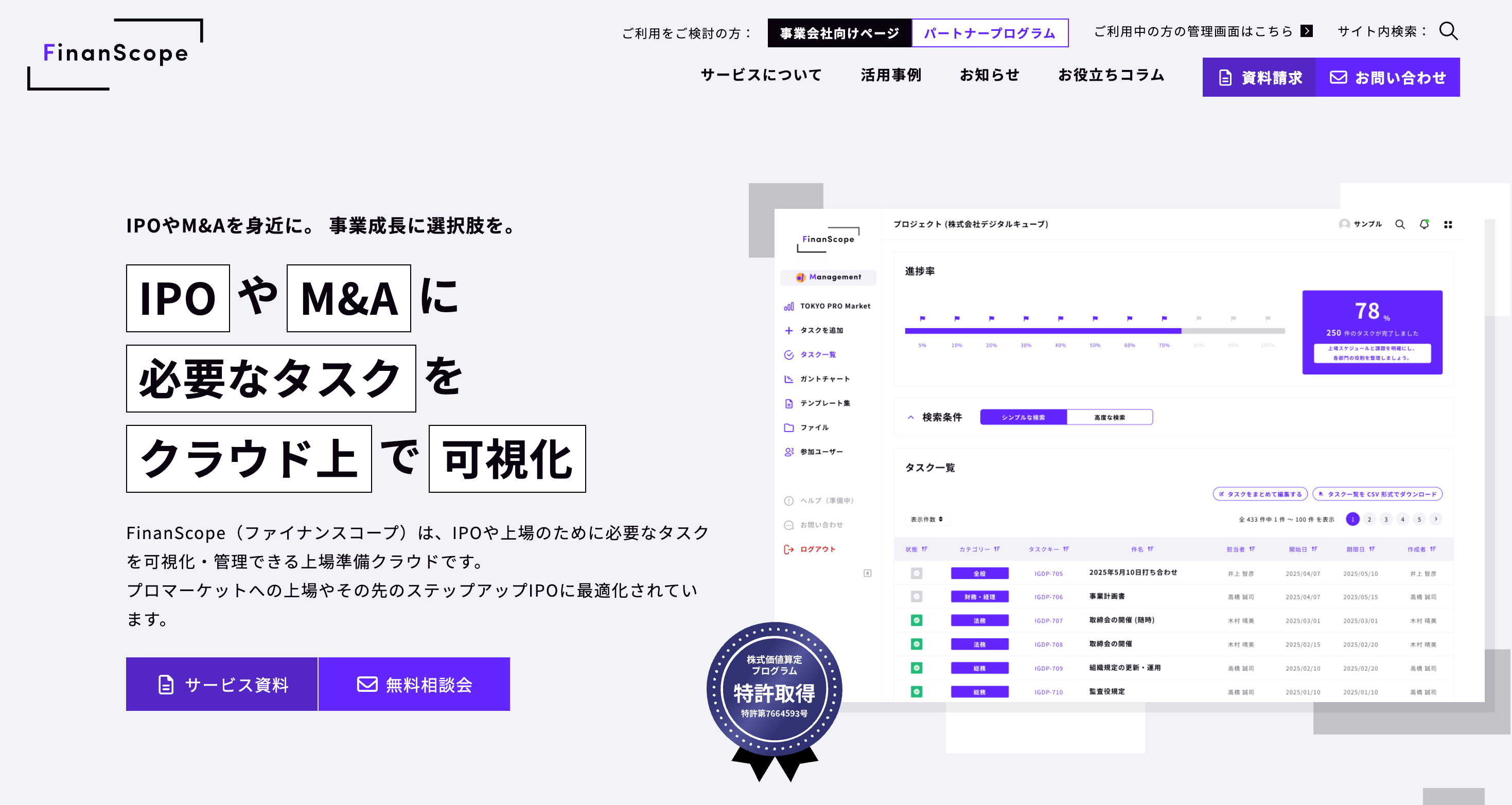Screen dimensions: 1512x805
Task: Toggle status checkbox for 取締役会の開催 (随時) row
Action: (x=916, y=620)
